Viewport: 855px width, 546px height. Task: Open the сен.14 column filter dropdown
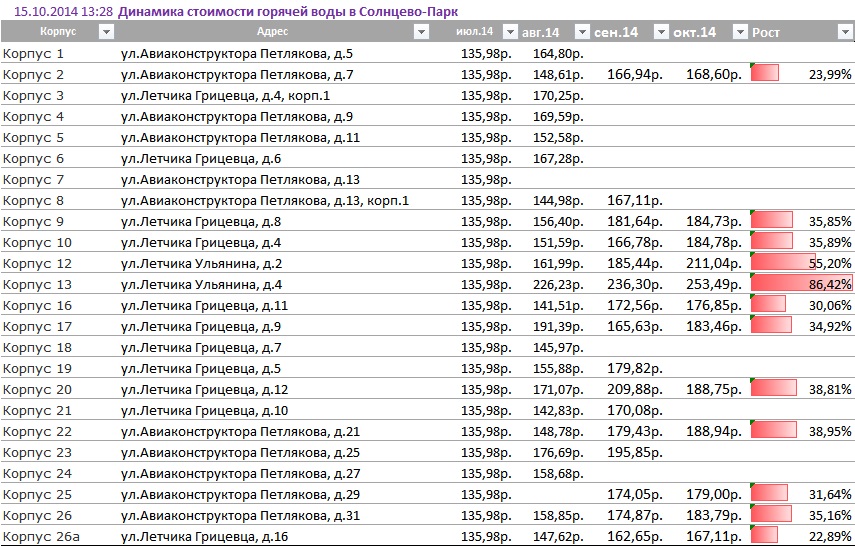coord(661,32)
